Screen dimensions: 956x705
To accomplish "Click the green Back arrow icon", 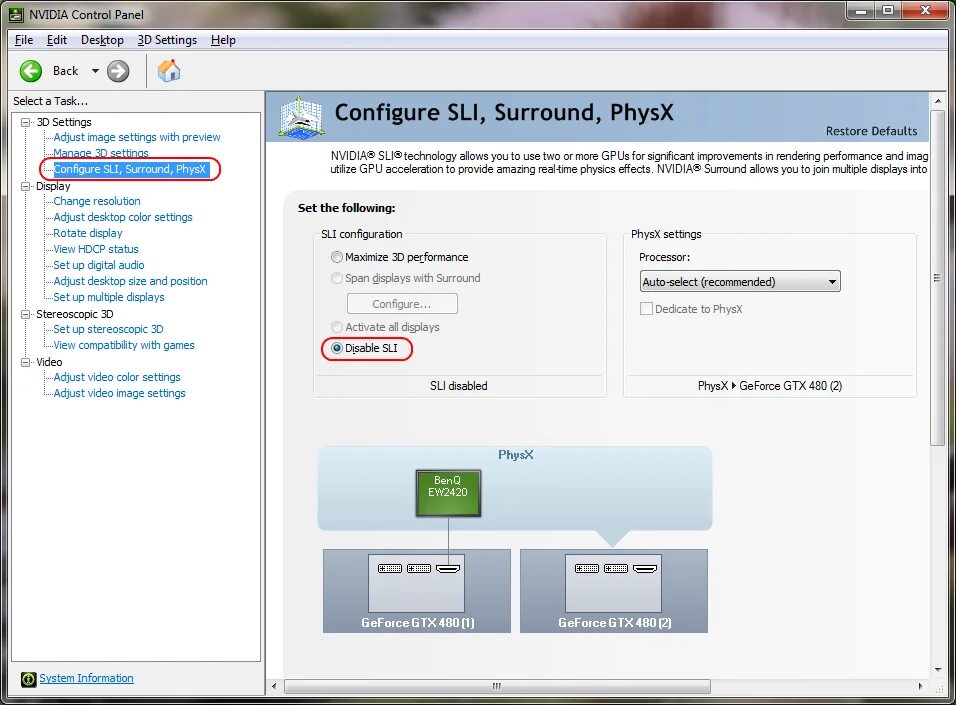I will click(30, 71).
